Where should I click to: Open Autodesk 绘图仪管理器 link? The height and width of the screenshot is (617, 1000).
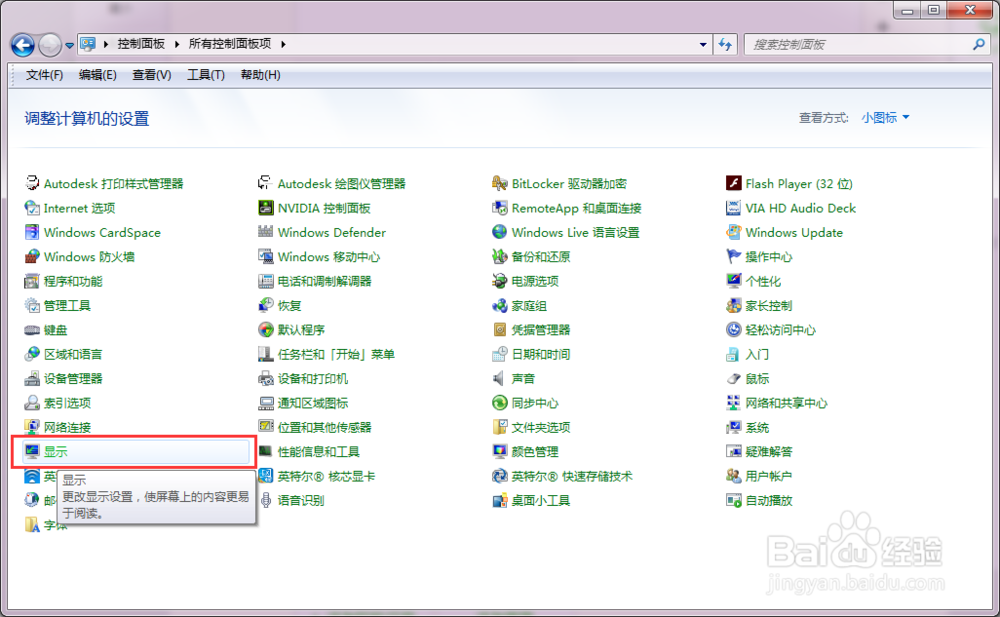(x=341, y=184)
